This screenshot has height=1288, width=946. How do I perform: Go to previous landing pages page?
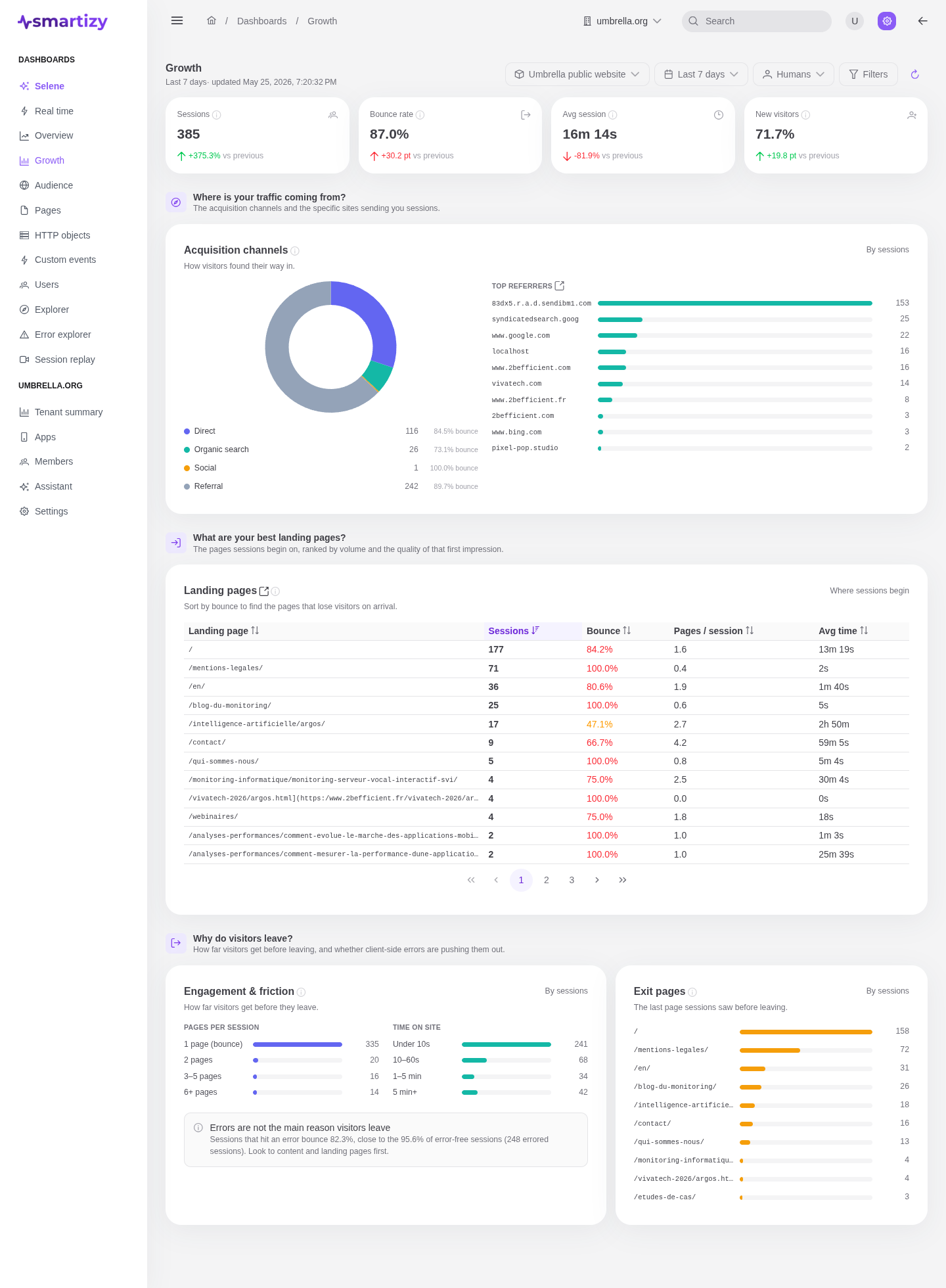[x=496, y=880]
